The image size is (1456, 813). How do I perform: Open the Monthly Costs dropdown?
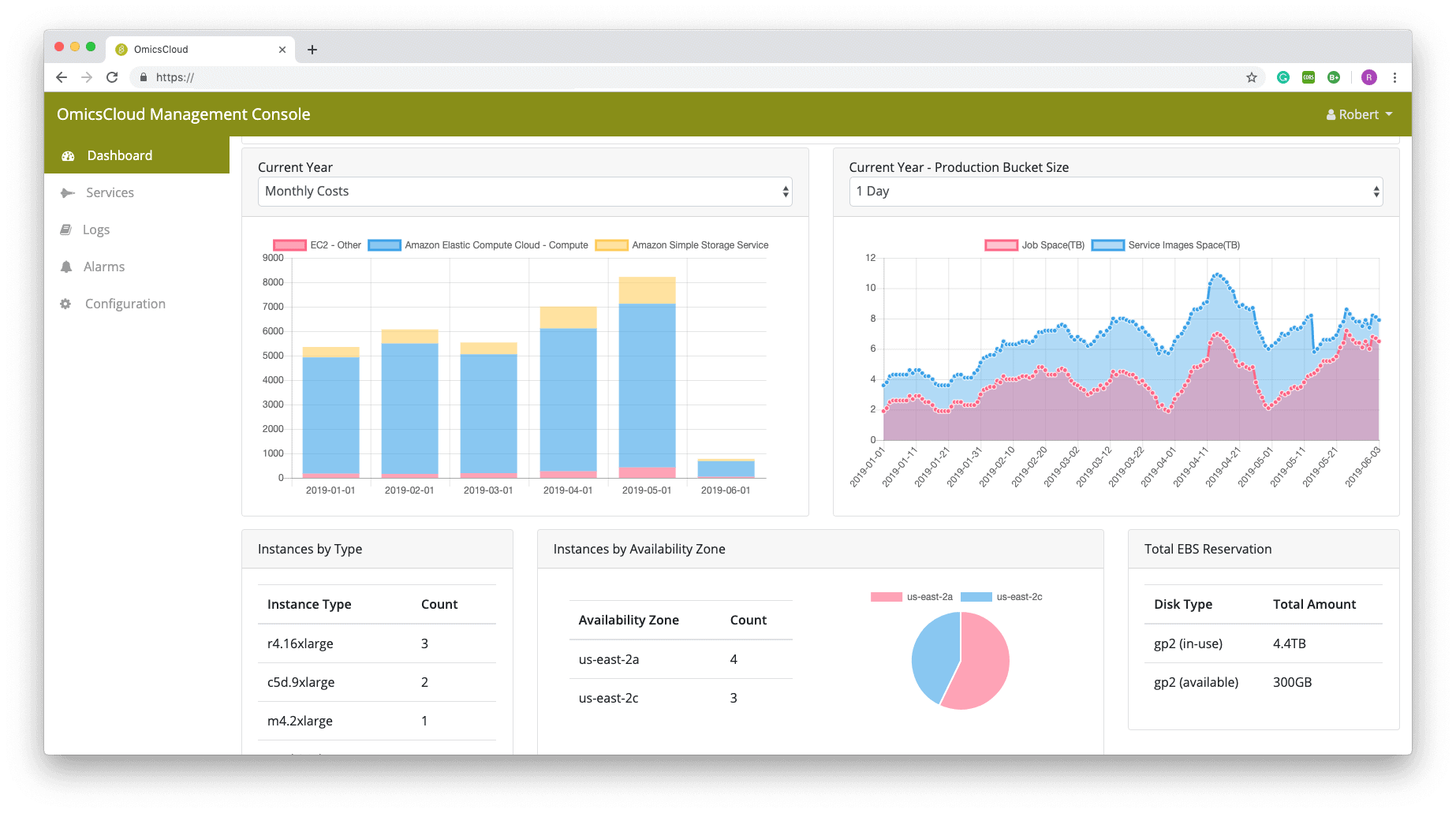click(x=525, y=192)
